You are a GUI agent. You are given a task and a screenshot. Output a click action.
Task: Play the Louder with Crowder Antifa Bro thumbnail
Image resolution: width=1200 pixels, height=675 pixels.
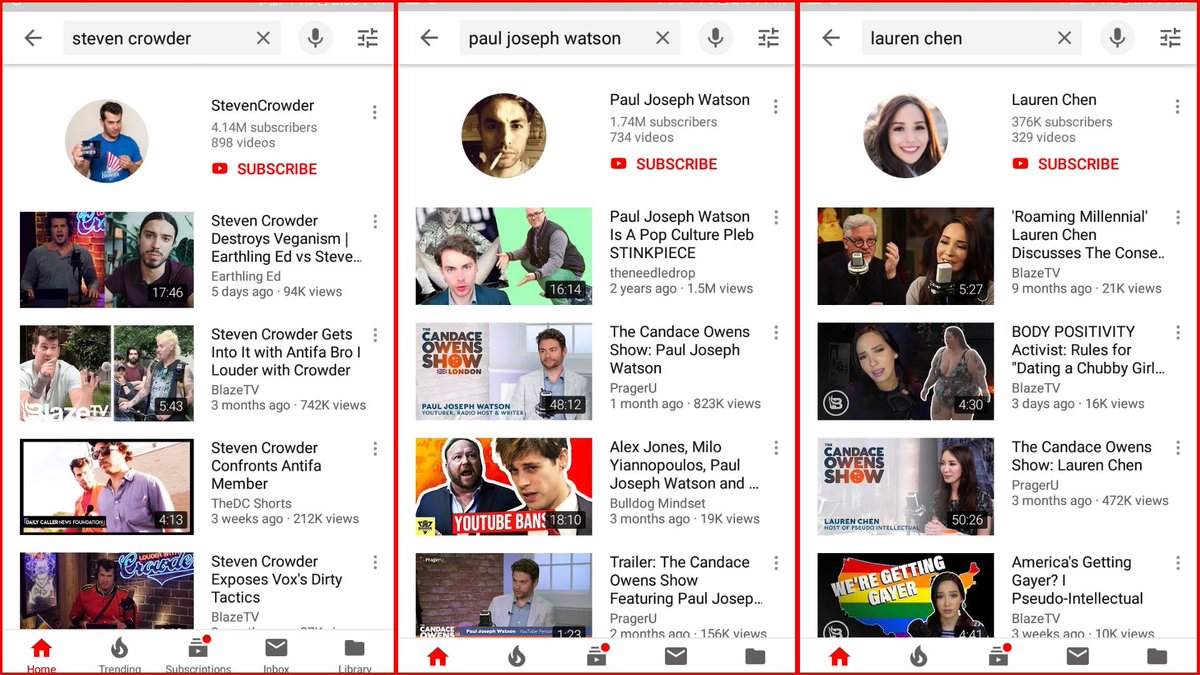(x=107, y=373)
